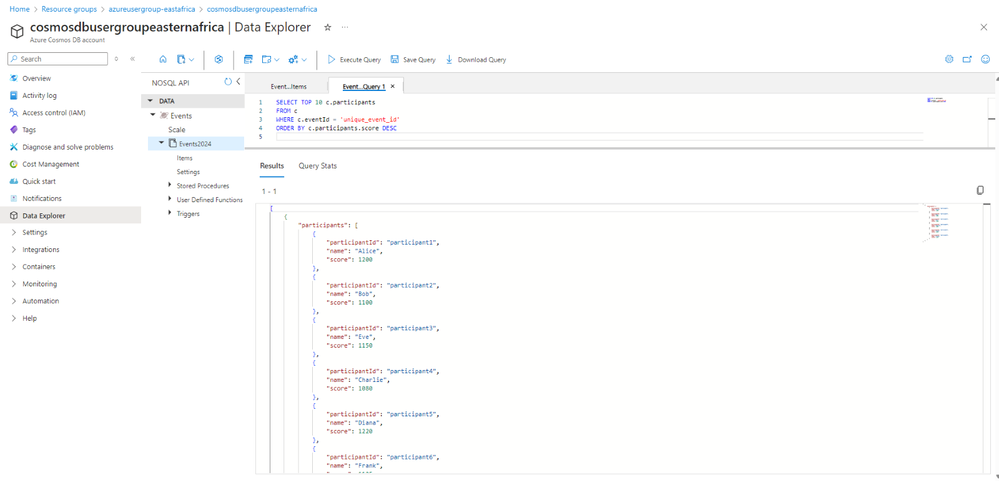Collapse the NOSQL API resource pane

[x=238, y=82]
